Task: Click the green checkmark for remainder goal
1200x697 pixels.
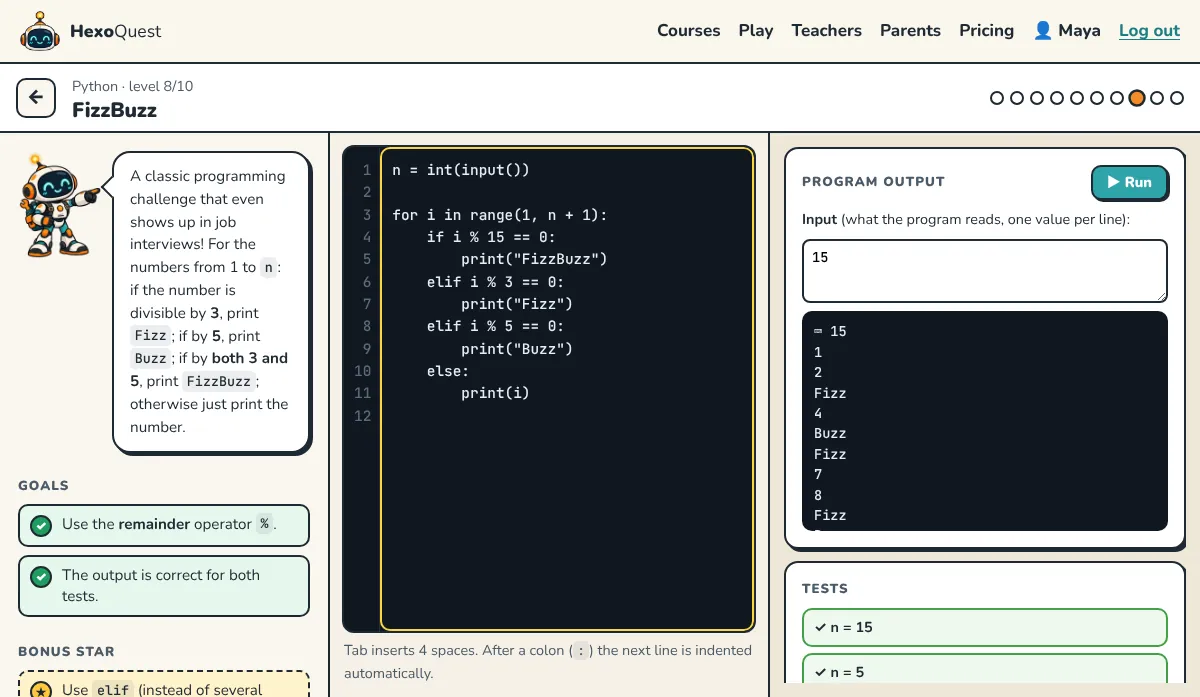Action: point(41,525)
